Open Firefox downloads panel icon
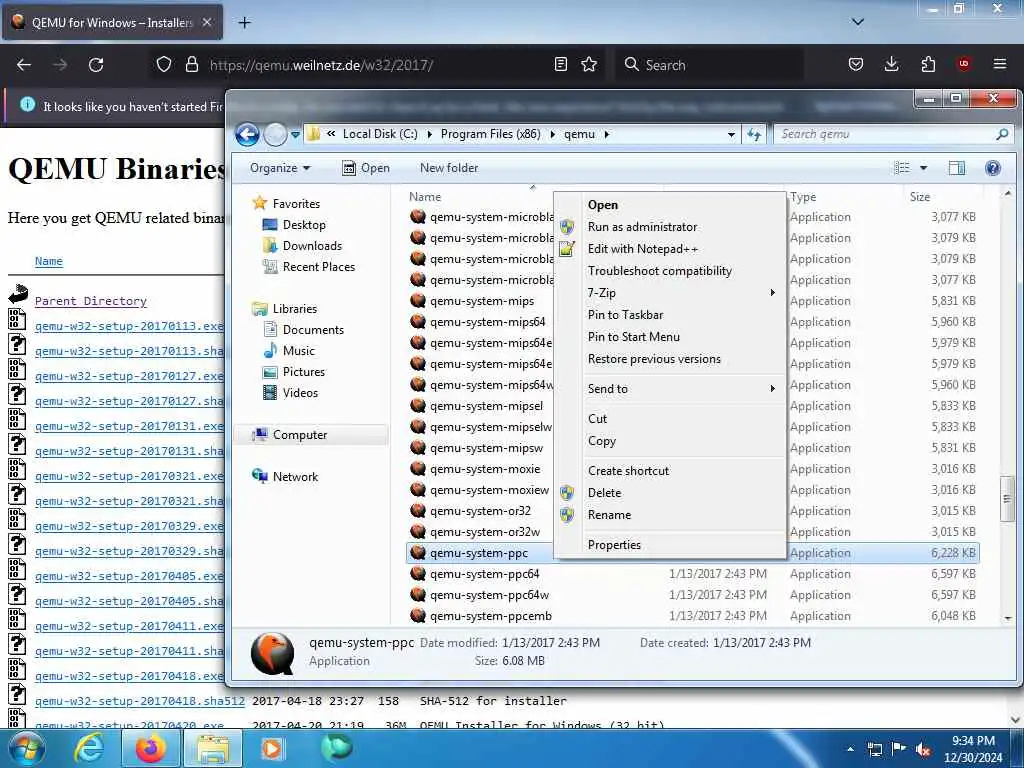 tap(891, 65)
